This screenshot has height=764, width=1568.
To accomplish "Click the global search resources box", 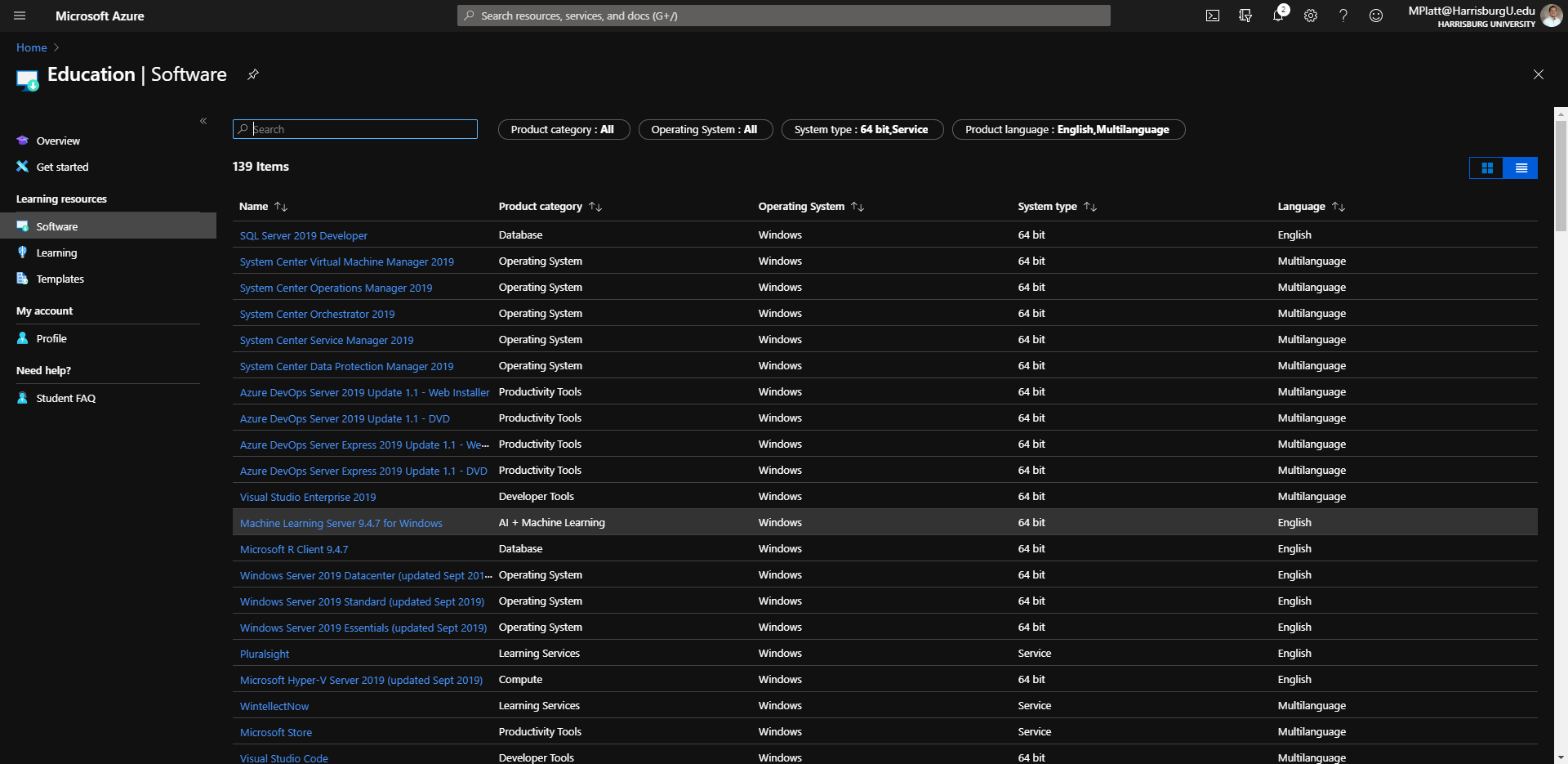I will [x=783, y=16].
